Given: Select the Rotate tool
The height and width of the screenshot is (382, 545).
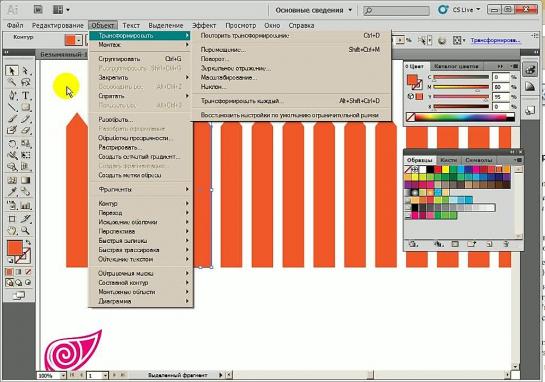Looking at the screenshot, I should [12, 143].
